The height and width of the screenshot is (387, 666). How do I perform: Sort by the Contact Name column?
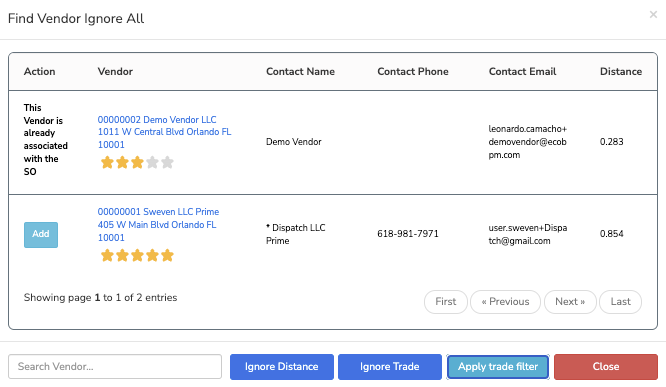pos(300,71)
